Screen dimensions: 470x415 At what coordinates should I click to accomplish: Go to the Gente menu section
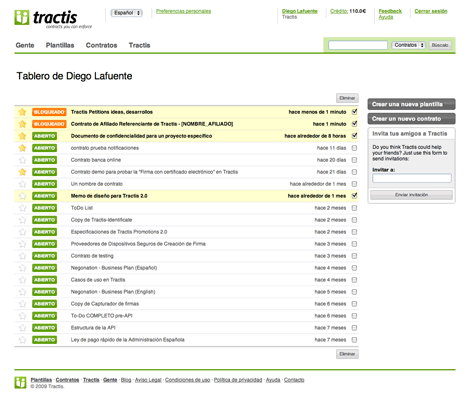tap(25, 45)
